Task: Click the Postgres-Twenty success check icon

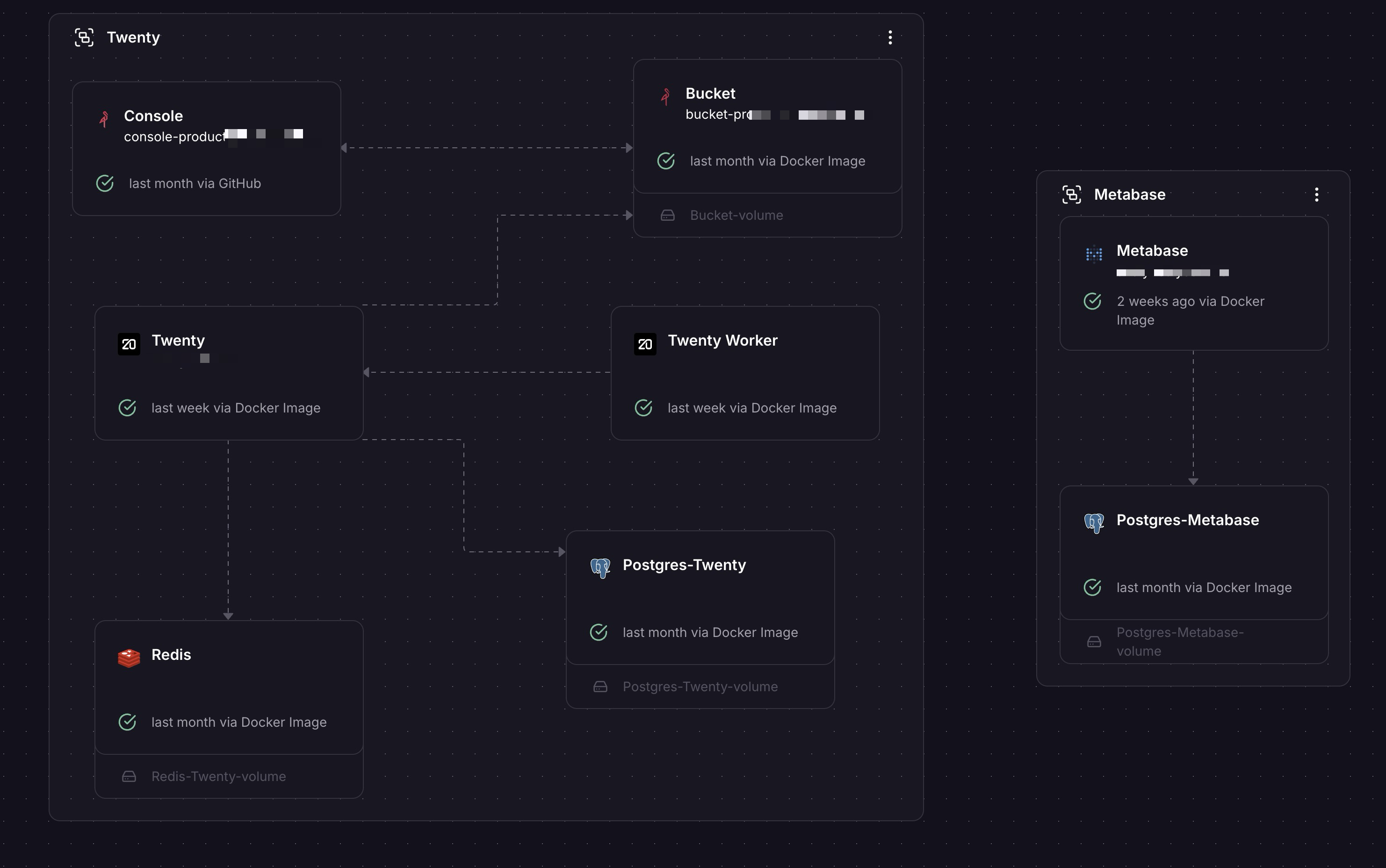Action: point(599,633)
